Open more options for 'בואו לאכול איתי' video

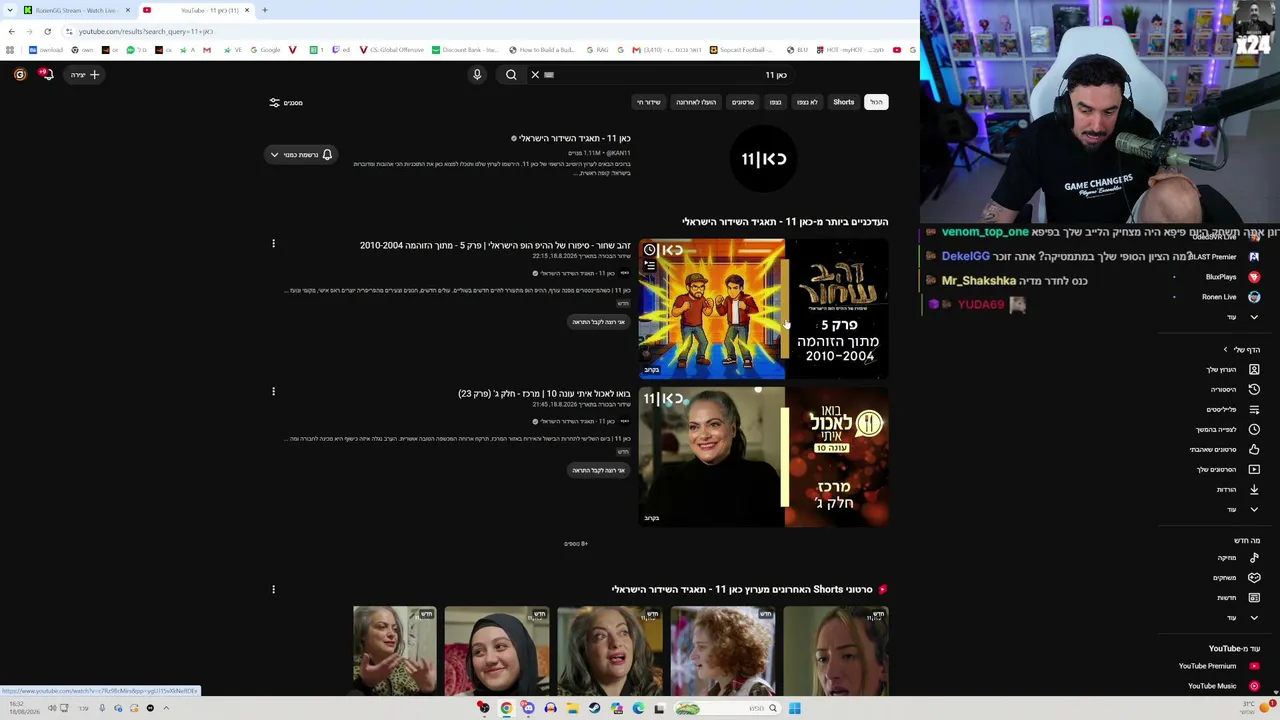(x=273, y=391)
